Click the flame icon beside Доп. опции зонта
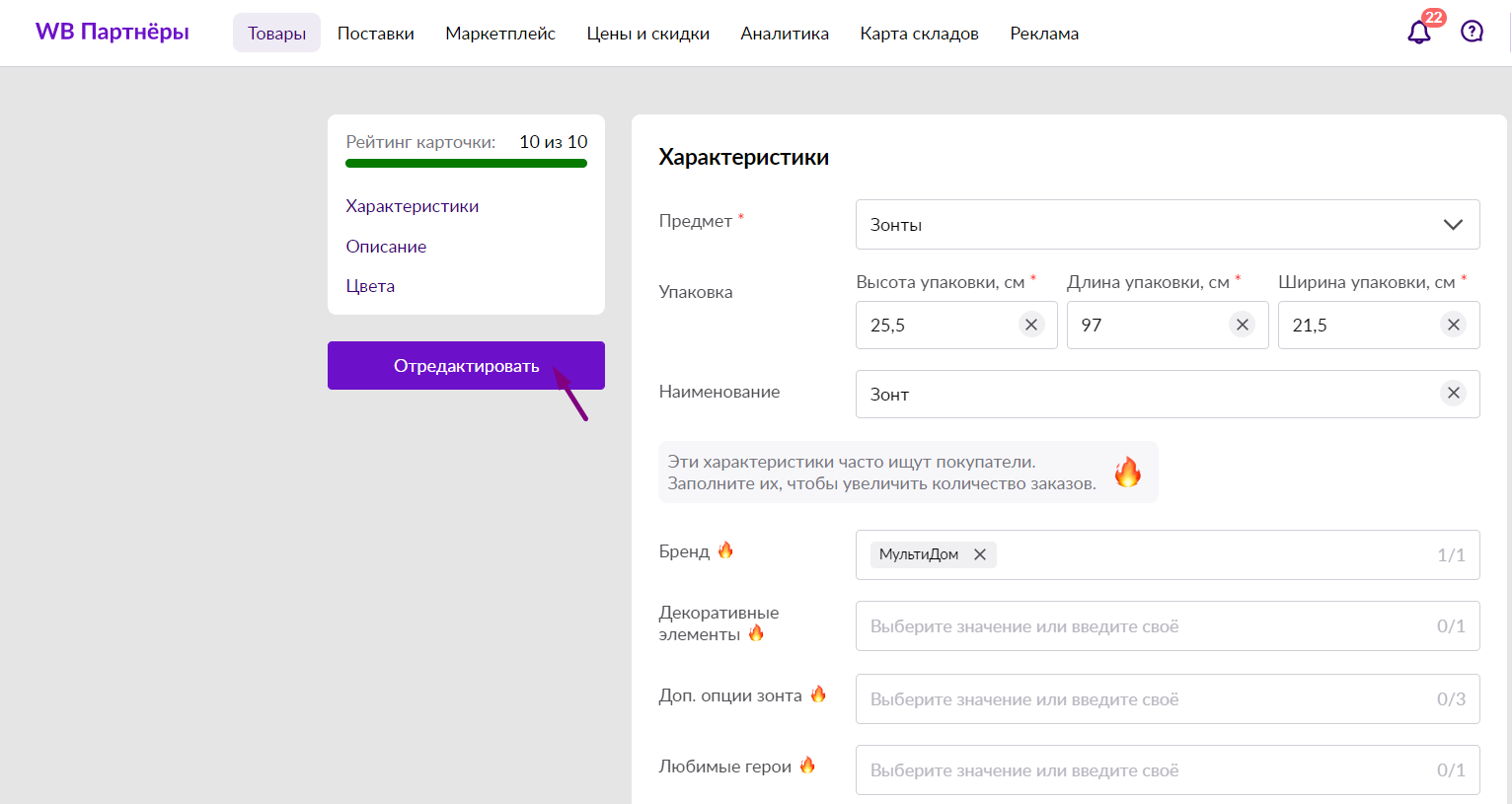1512x804 pixels. (x=818, y=694)
